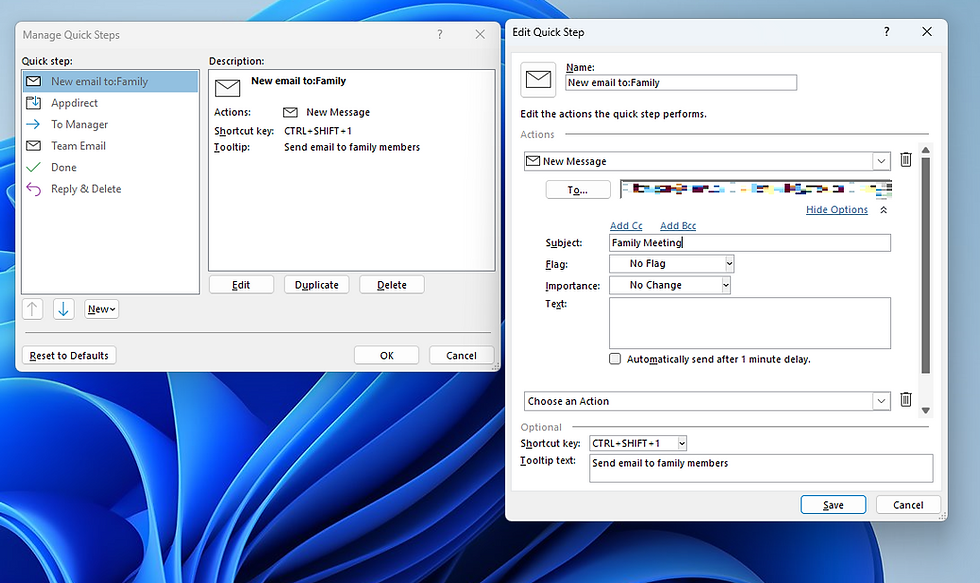This screenshot has width=980, height=583.
Task: Cancel the Edit Quick Step dialog
Action: point(908,505)
